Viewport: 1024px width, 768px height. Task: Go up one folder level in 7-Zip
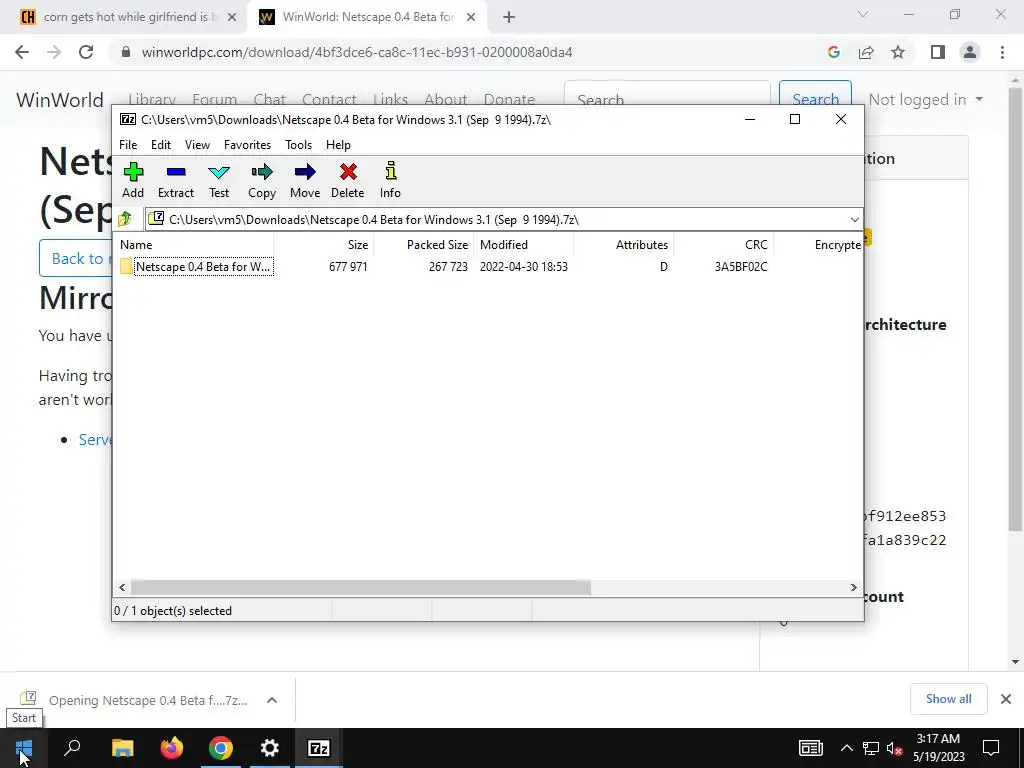click(x=125, y=219)
